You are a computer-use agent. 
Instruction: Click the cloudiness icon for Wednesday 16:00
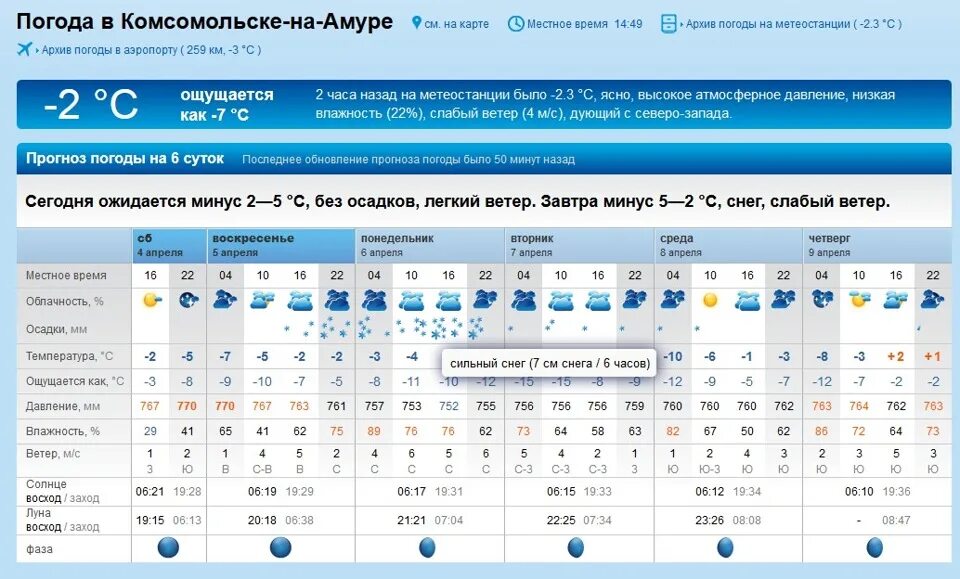(748, 301)
